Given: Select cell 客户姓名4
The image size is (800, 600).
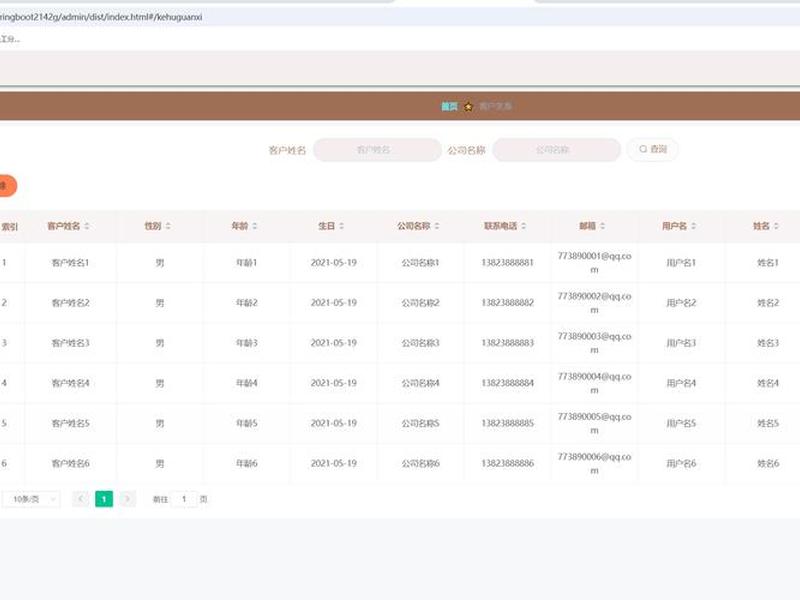Looking at the screenshot, I should click(x=70, y=383).
